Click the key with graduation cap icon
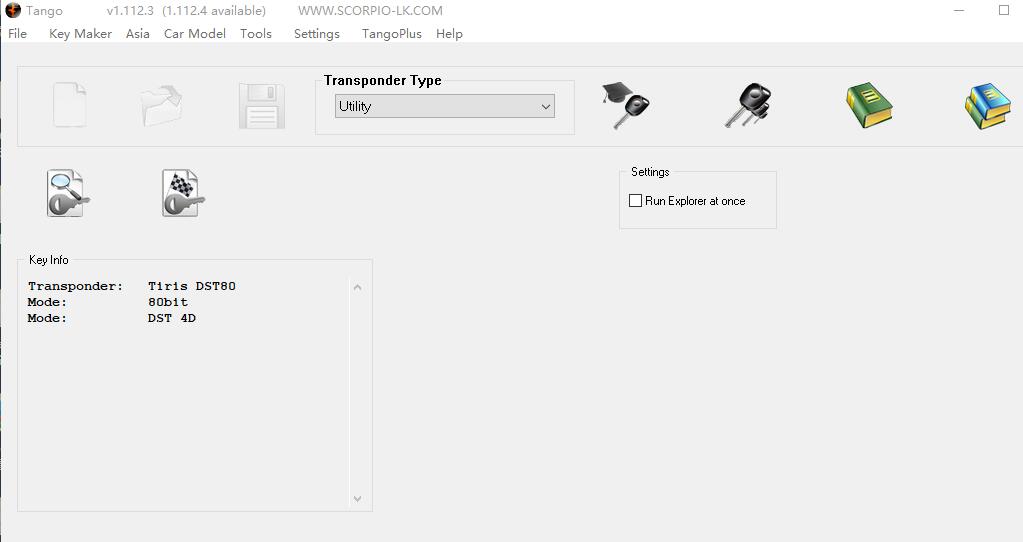This screenshot has width=1023, height=542. [x=626, y=106]
